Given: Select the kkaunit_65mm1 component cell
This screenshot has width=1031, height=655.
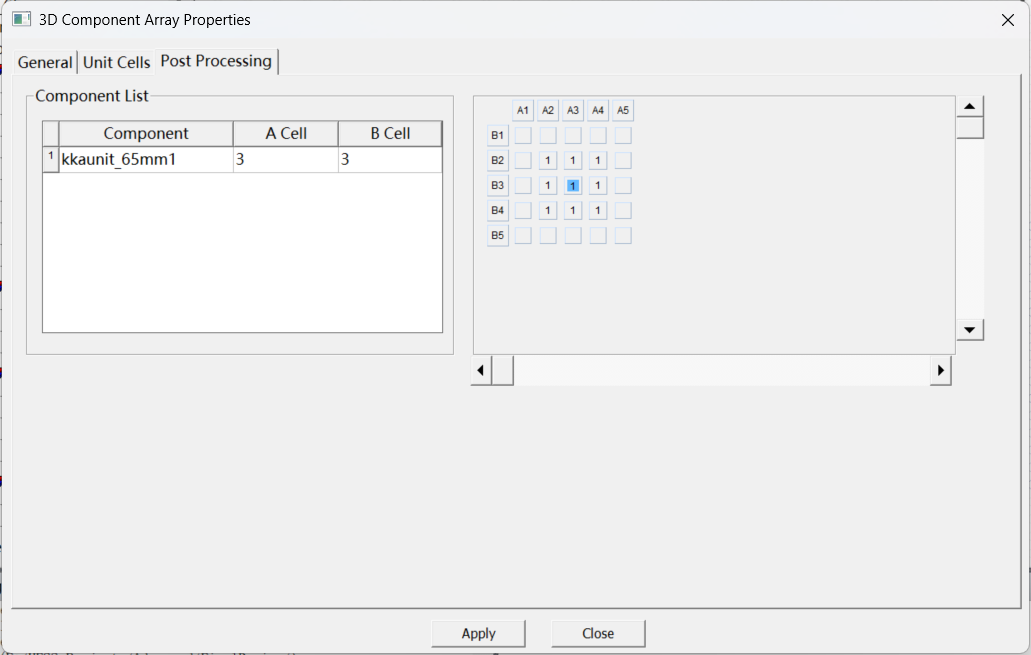Looking at the screenshot, I should 146,159.
